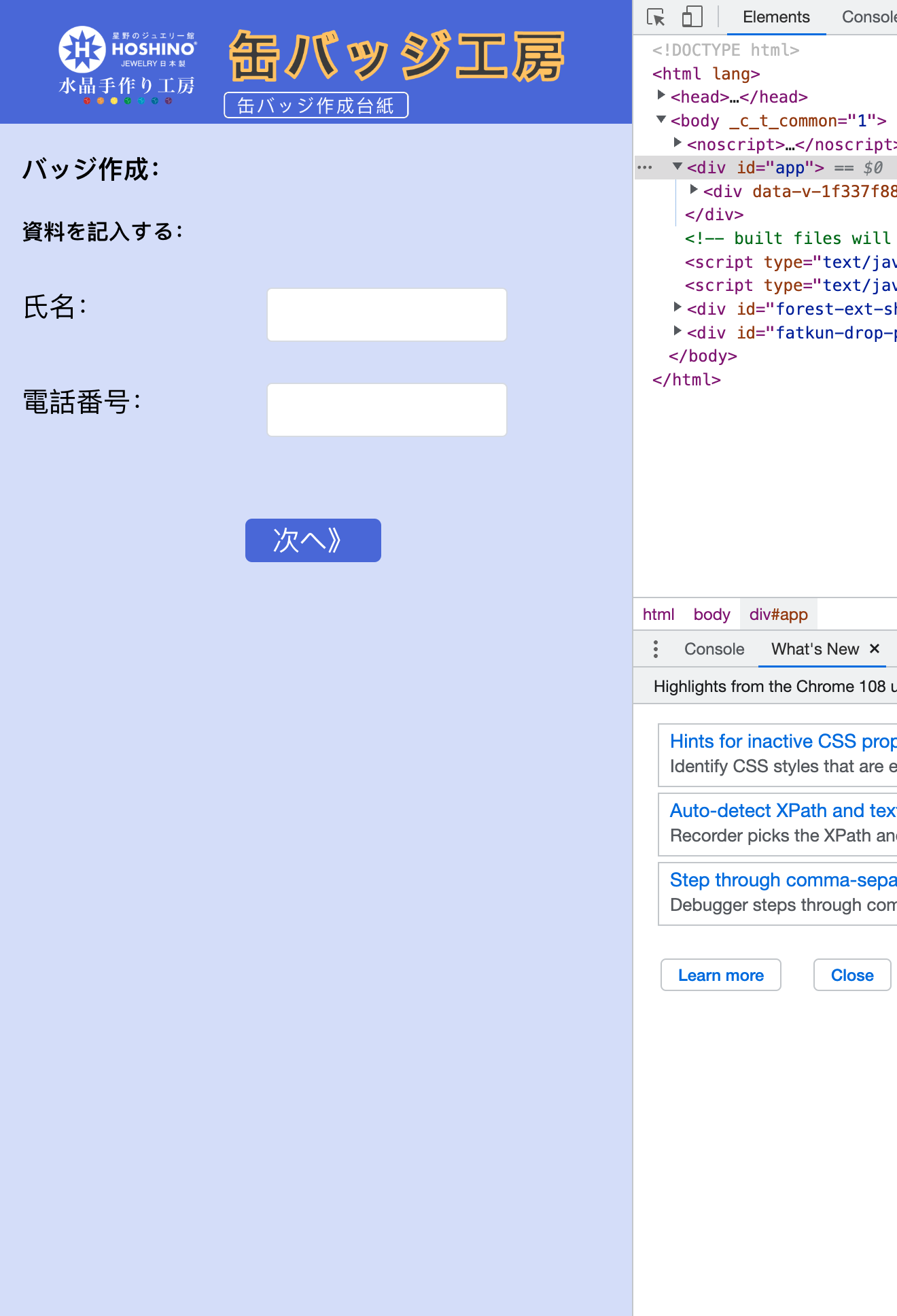
Task: Close the What's New tab
Action: point(875,648)
